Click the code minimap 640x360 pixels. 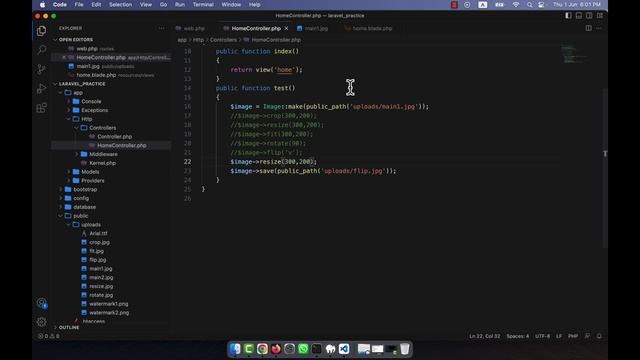pyautogui.click(x=573, y=54)
